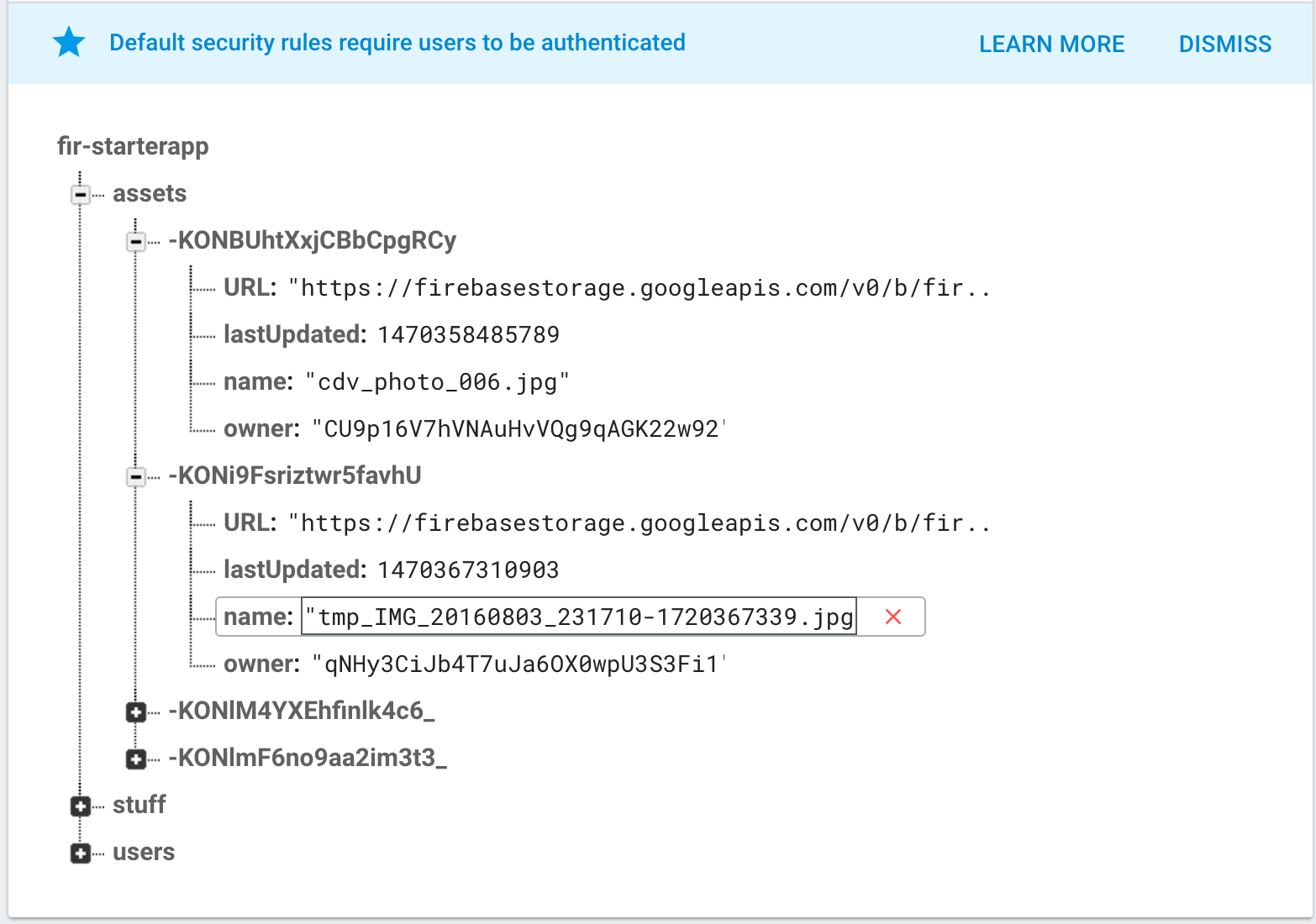Screen dimensions: 1316x924
Task: Select the -KONi9Fsriztwr5favhU key label
Action: pos(295,475)
